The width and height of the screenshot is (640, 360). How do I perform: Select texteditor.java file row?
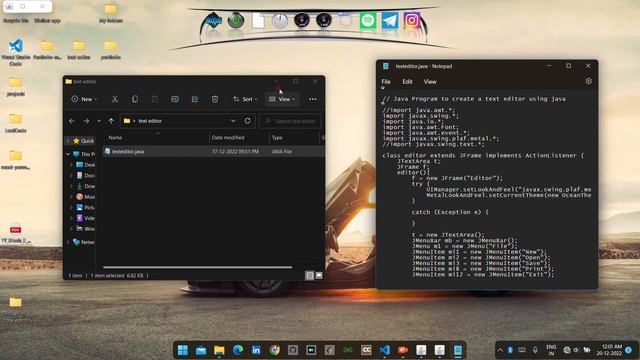click(x=213, y=151)
